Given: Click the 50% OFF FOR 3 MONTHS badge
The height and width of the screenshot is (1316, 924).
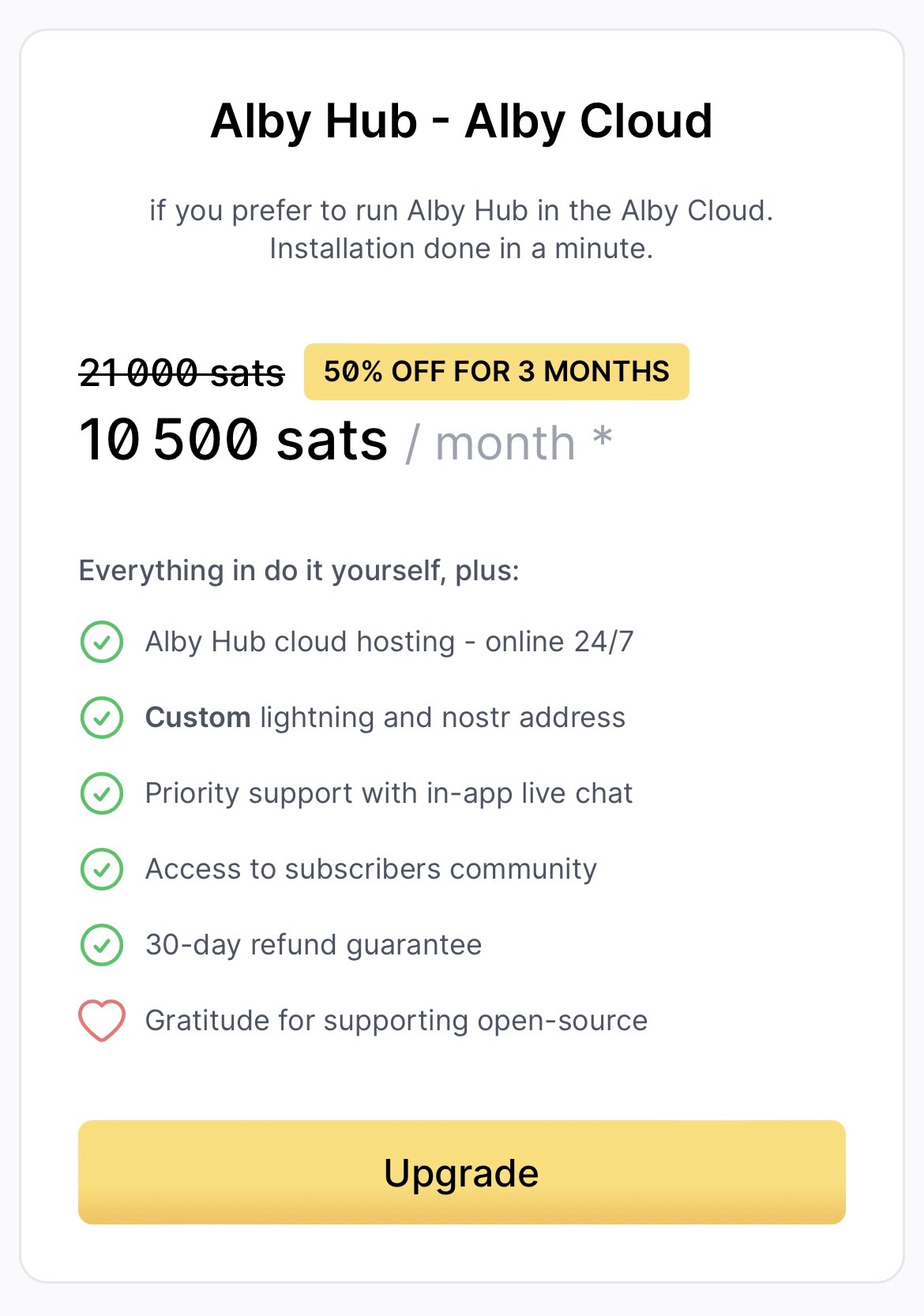Looking at the screenshot, I should click(x=497, y=372).
